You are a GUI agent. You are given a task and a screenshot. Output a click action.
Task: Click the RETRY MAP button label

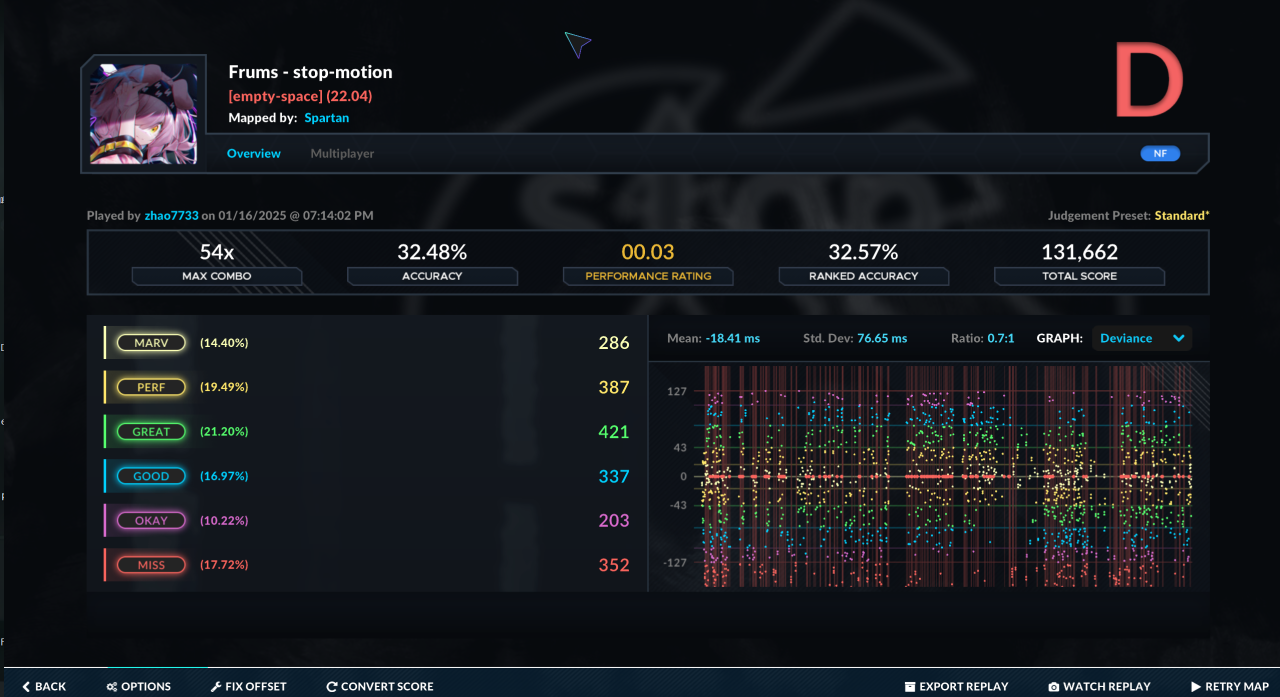tap(1237, 687)
